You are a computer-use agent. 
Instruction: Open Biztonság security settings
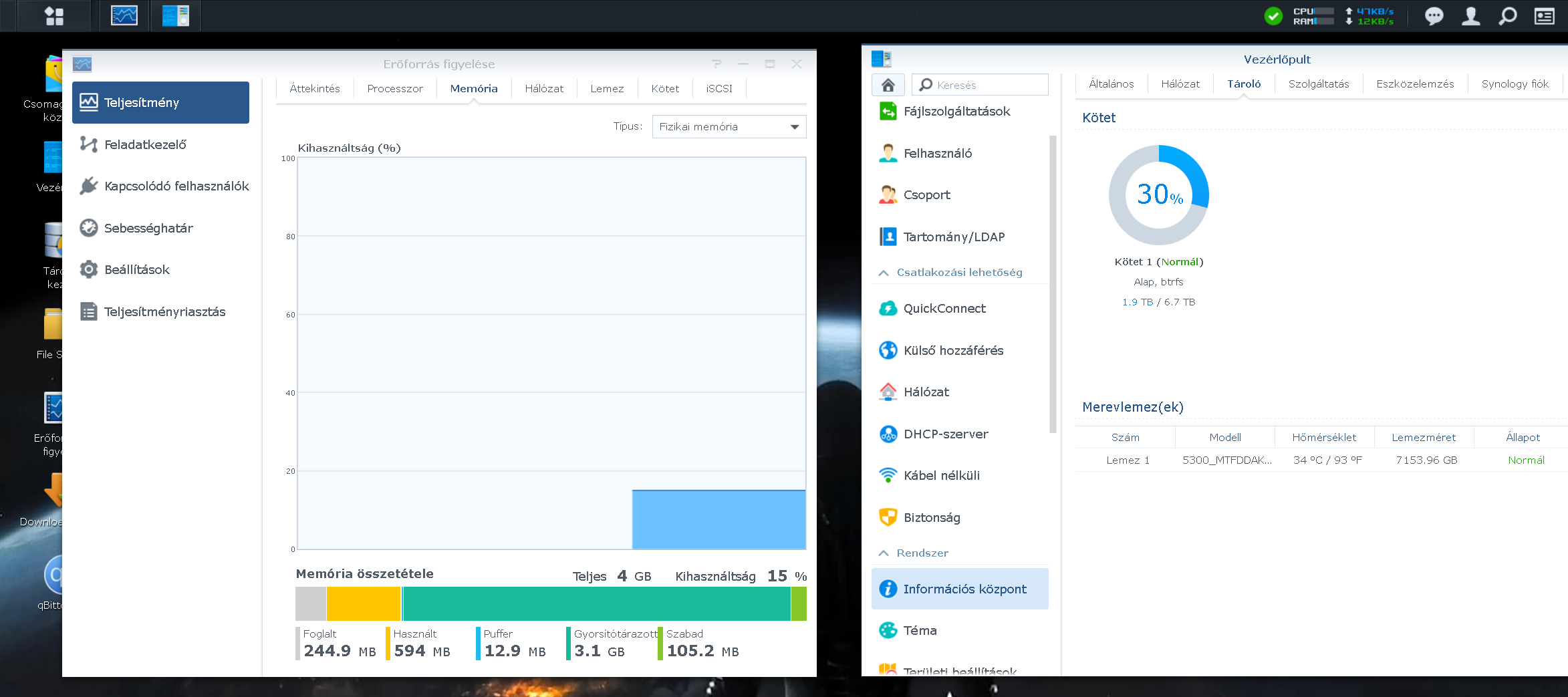click(x=931, y=517)
